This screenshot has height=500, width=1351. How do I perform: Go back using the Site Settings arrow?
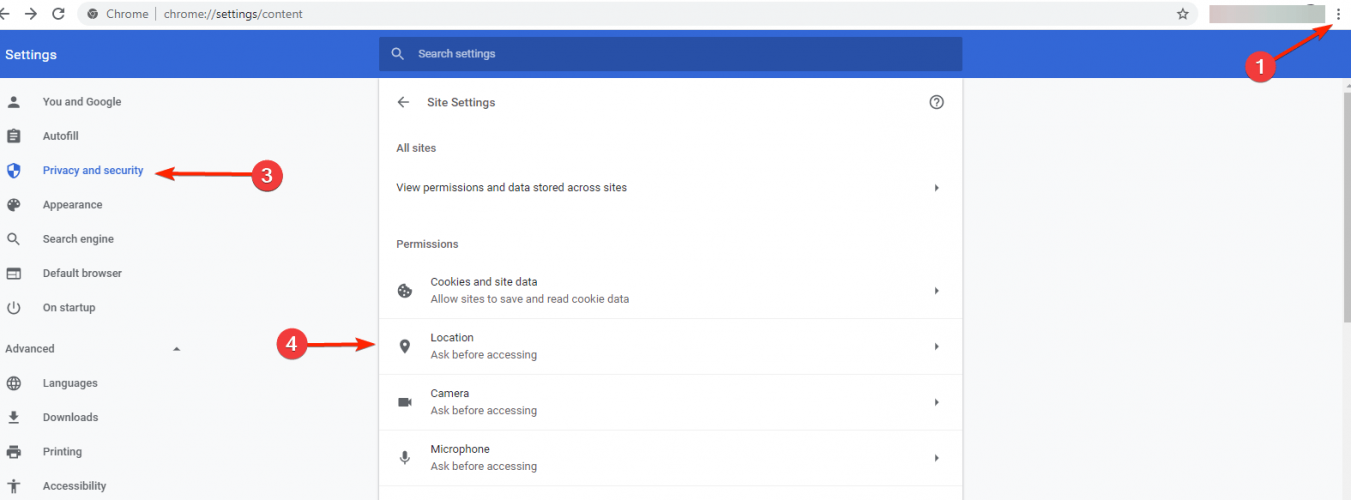404,102
